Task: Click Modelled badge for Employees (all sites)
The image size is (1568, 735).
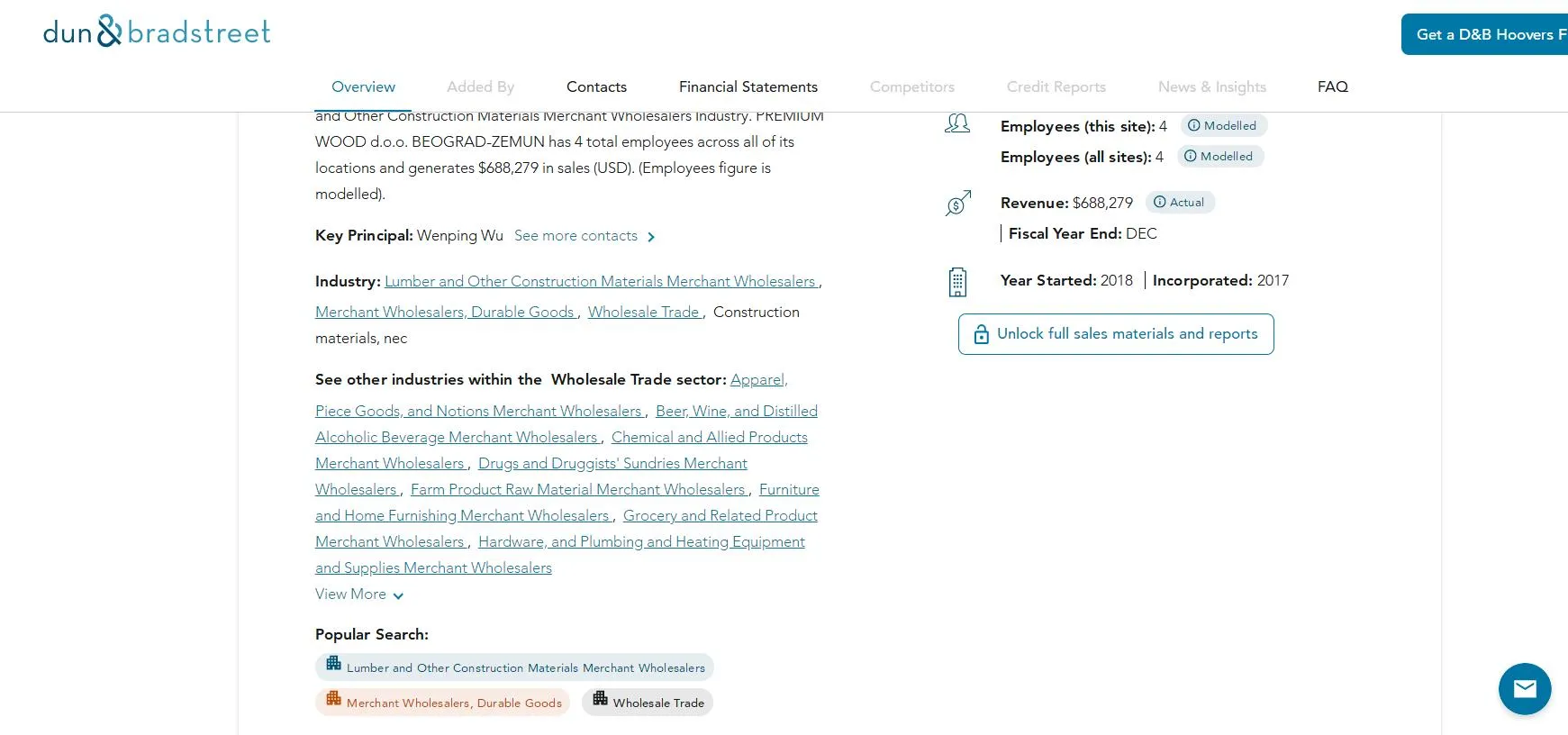Action: click(x=1220, y=156)
